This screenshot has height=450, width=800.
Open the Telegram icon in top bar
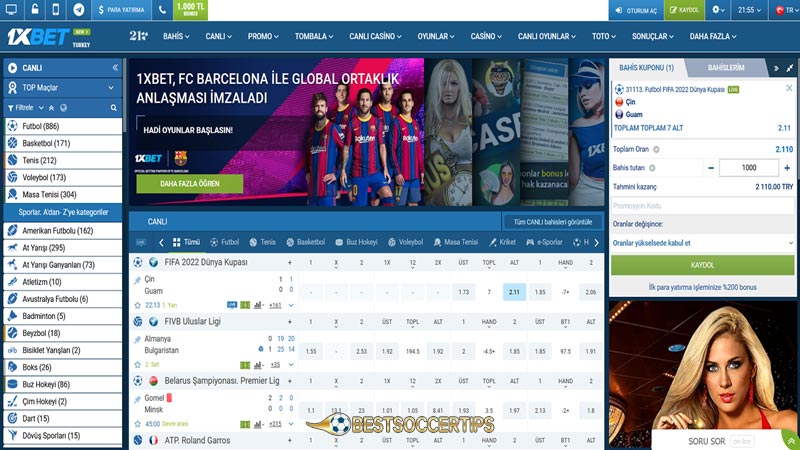pos(79,9)
